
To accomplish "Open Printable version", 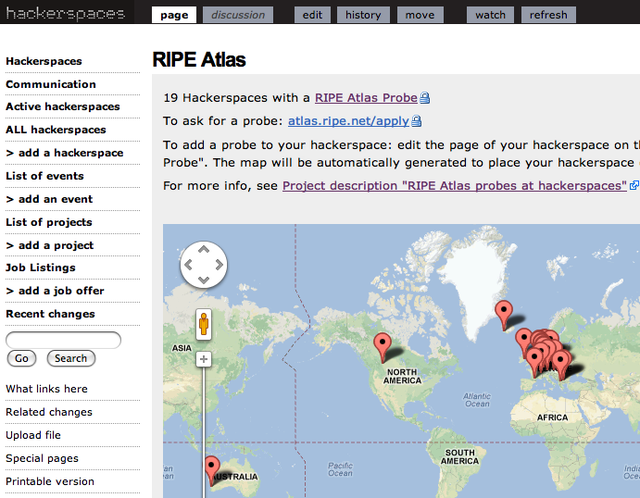I will click(x=50, y=482).
